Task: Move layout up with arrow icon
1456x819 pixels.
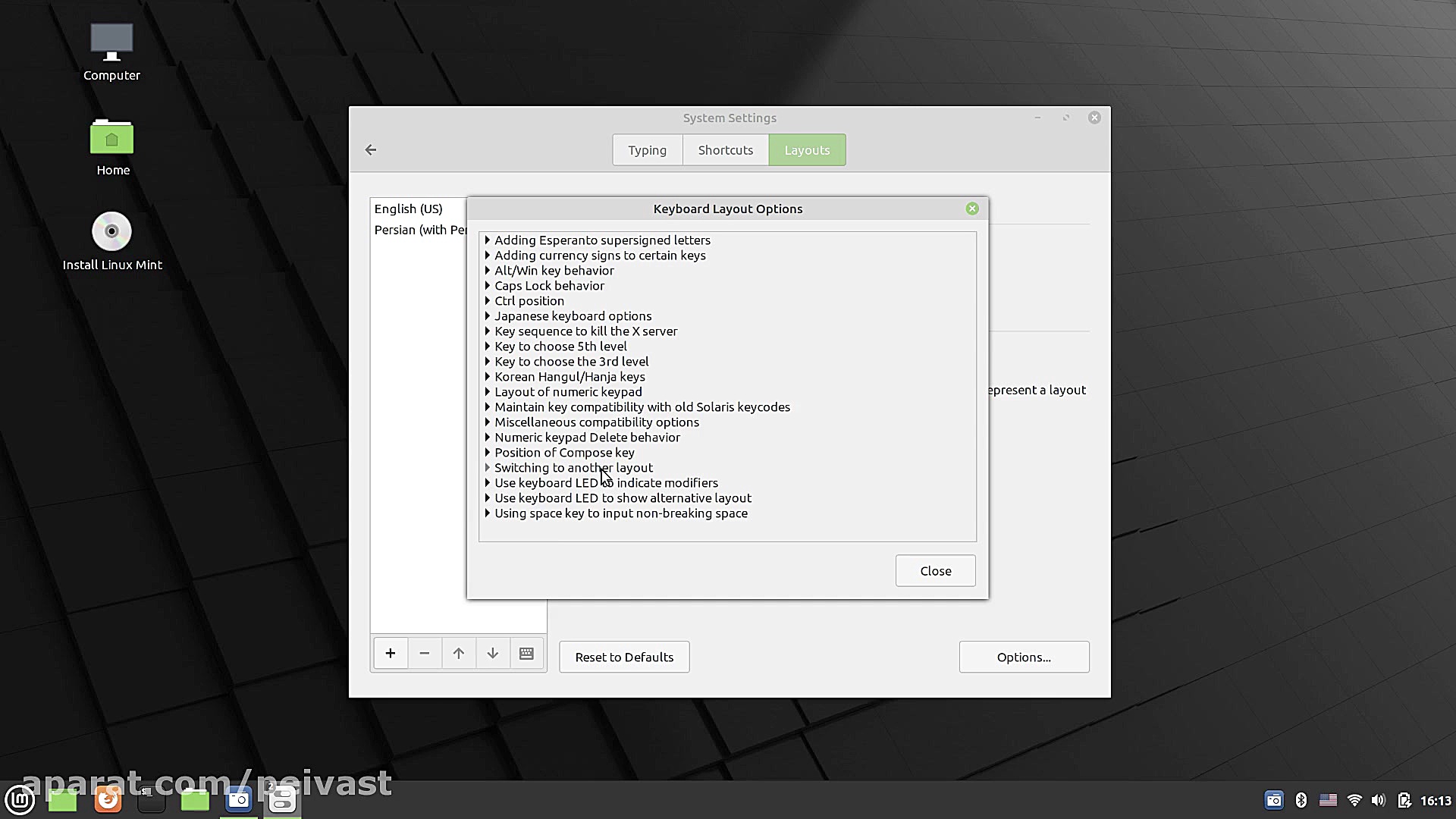Action: [x=459, y=654]
